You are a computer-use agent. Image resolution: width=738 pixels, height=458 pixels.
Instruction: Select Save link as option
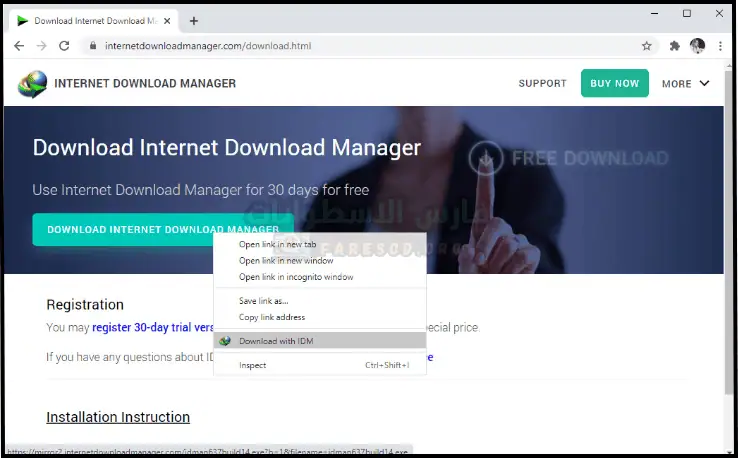point(263,300)
